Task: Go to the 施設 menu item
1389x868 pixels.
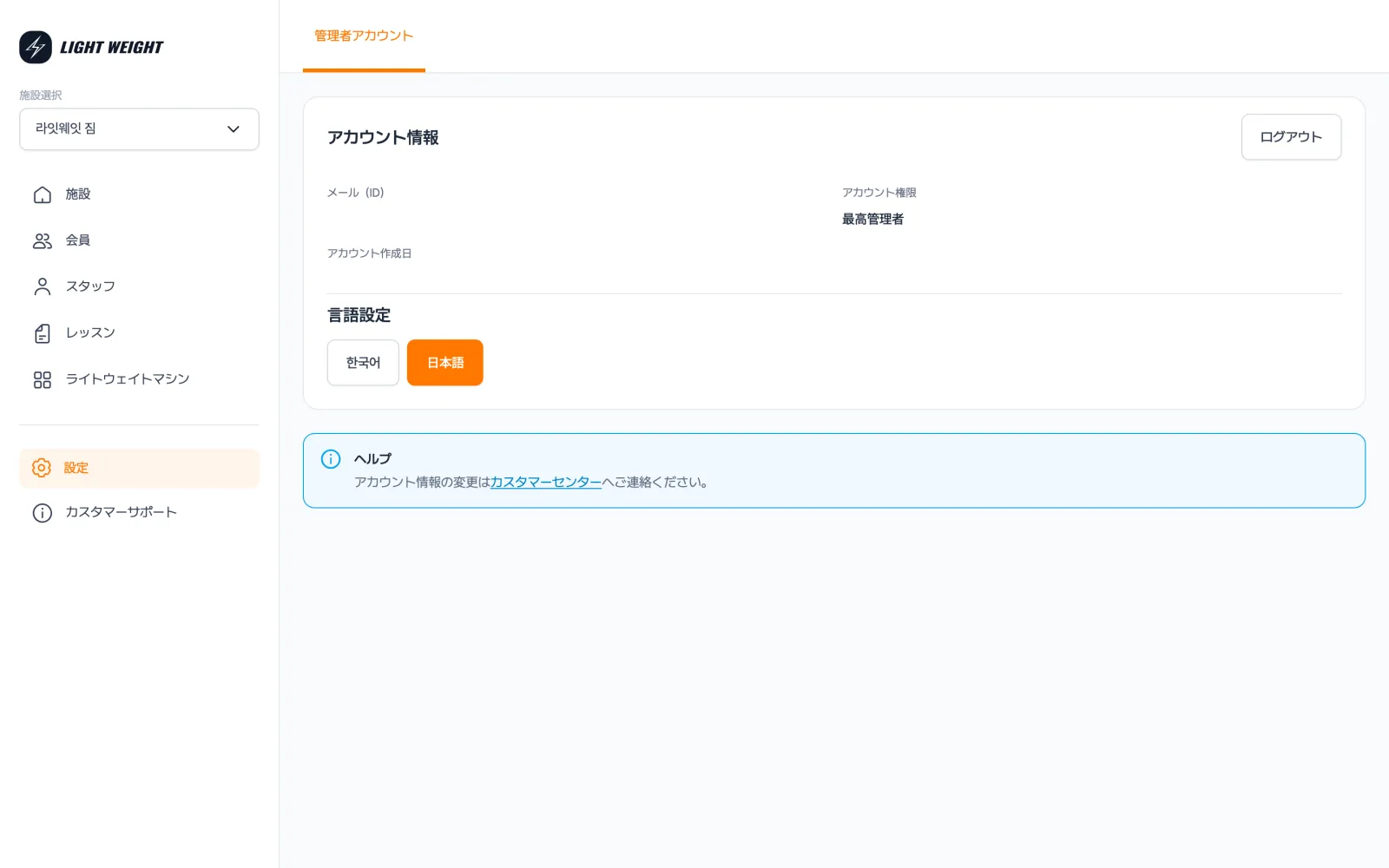Action: click(x=139, y=194)
